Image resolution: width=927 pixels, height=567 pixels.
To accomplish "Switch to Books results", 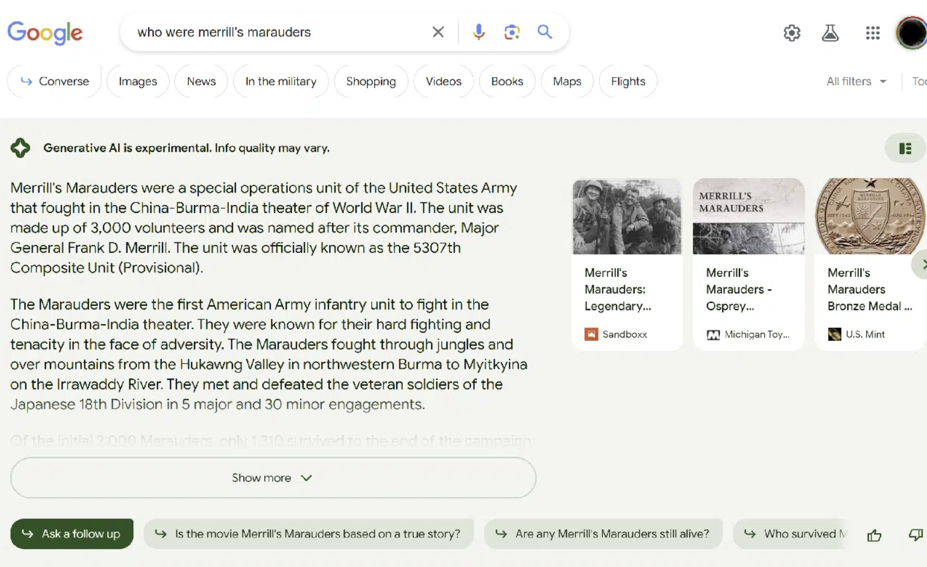I will 507,82.
